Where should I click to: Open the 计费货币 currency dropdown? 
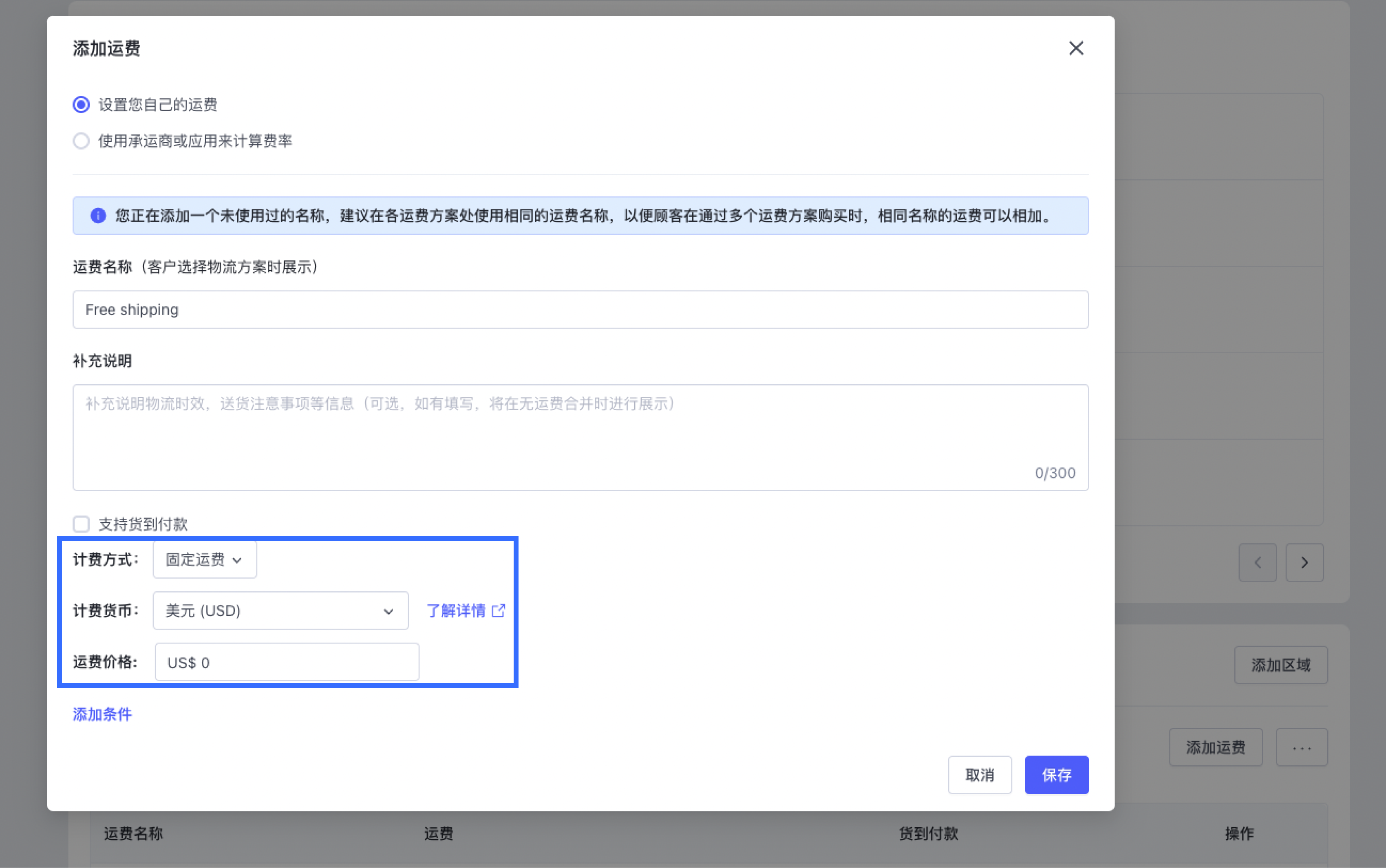pyautogui.click(x=280, y=611)
